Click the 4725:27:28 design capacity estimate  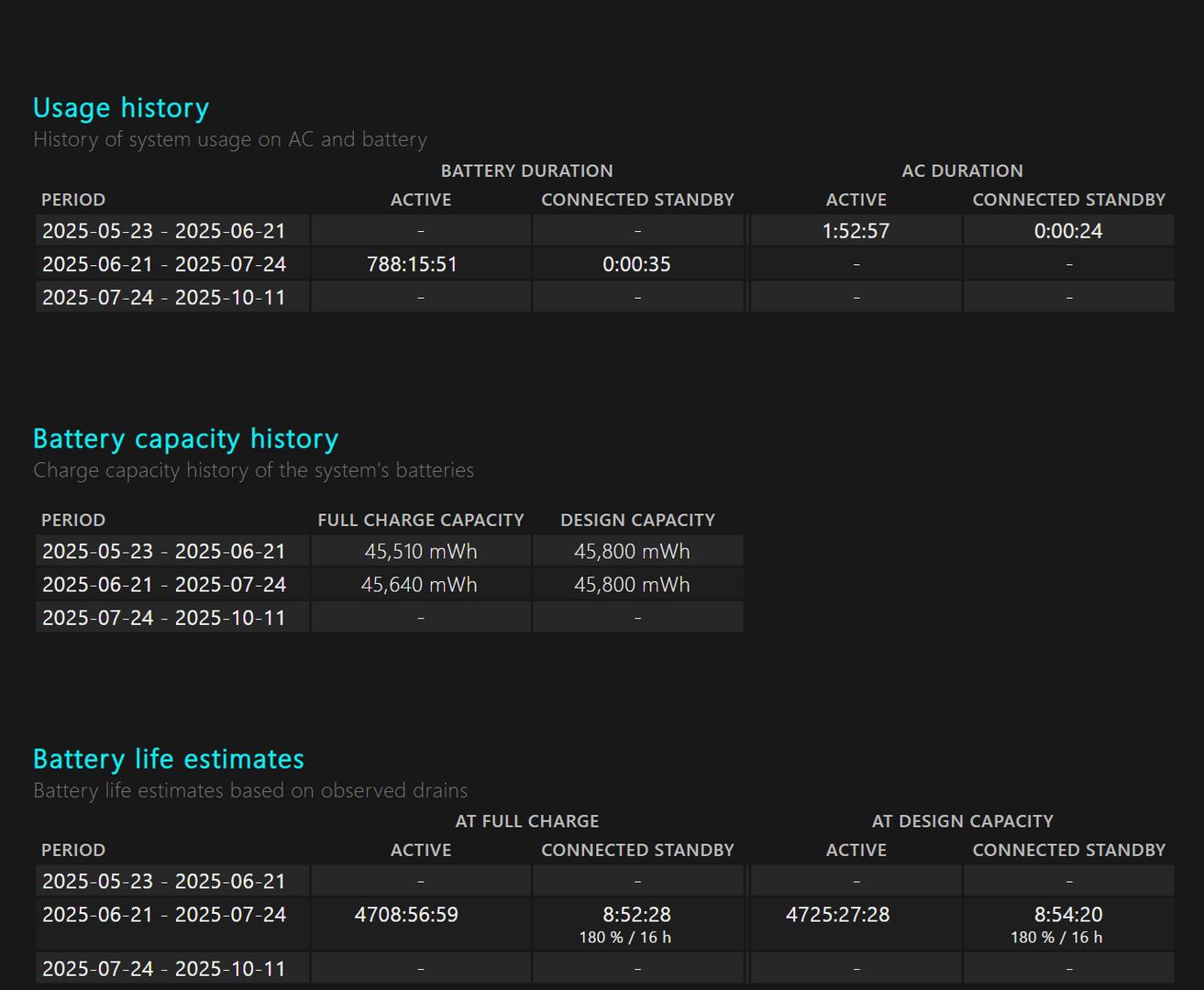click(837, 915)
